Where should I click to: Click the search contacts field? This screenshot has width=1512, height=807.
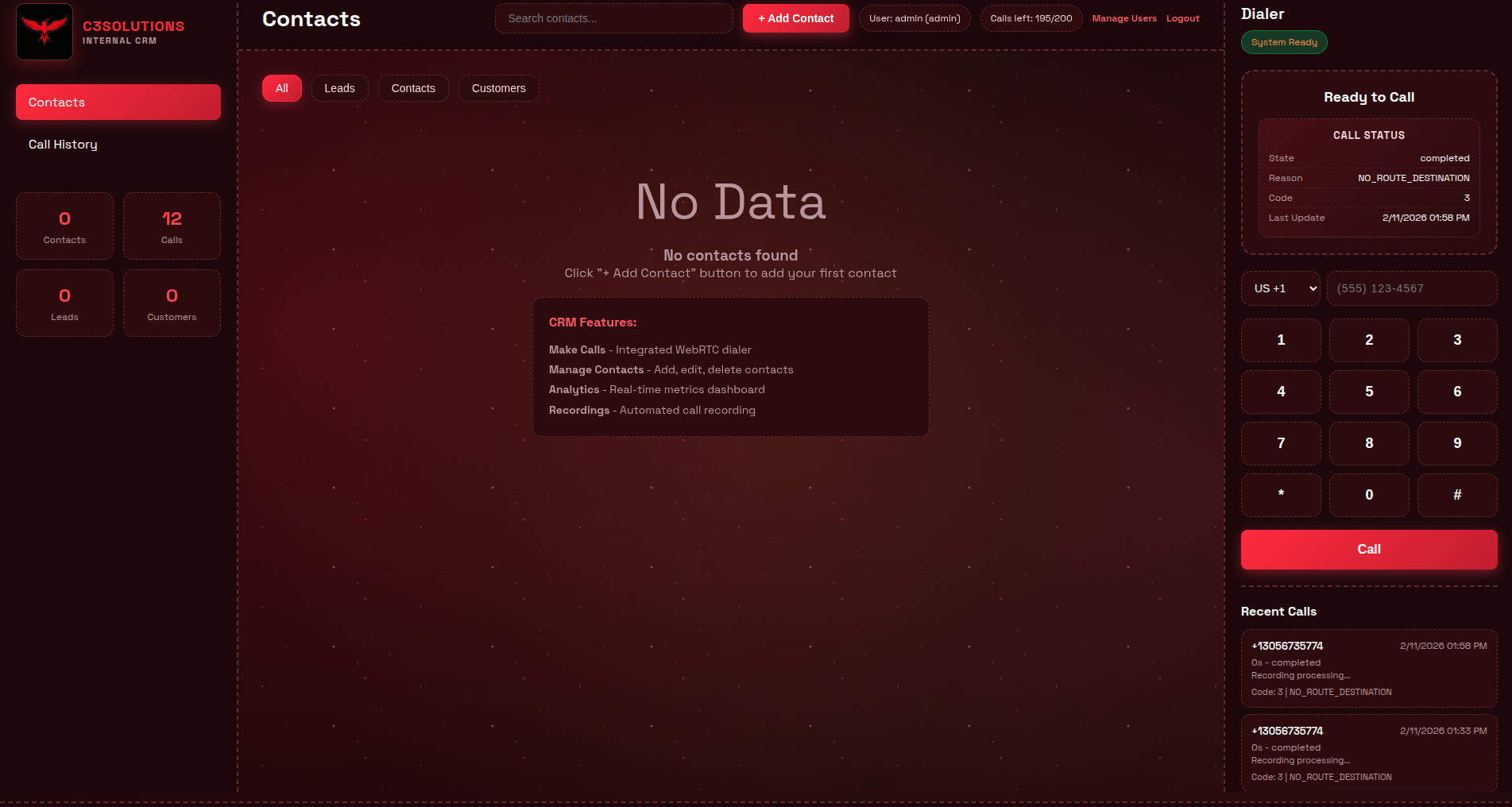(613, 17)
